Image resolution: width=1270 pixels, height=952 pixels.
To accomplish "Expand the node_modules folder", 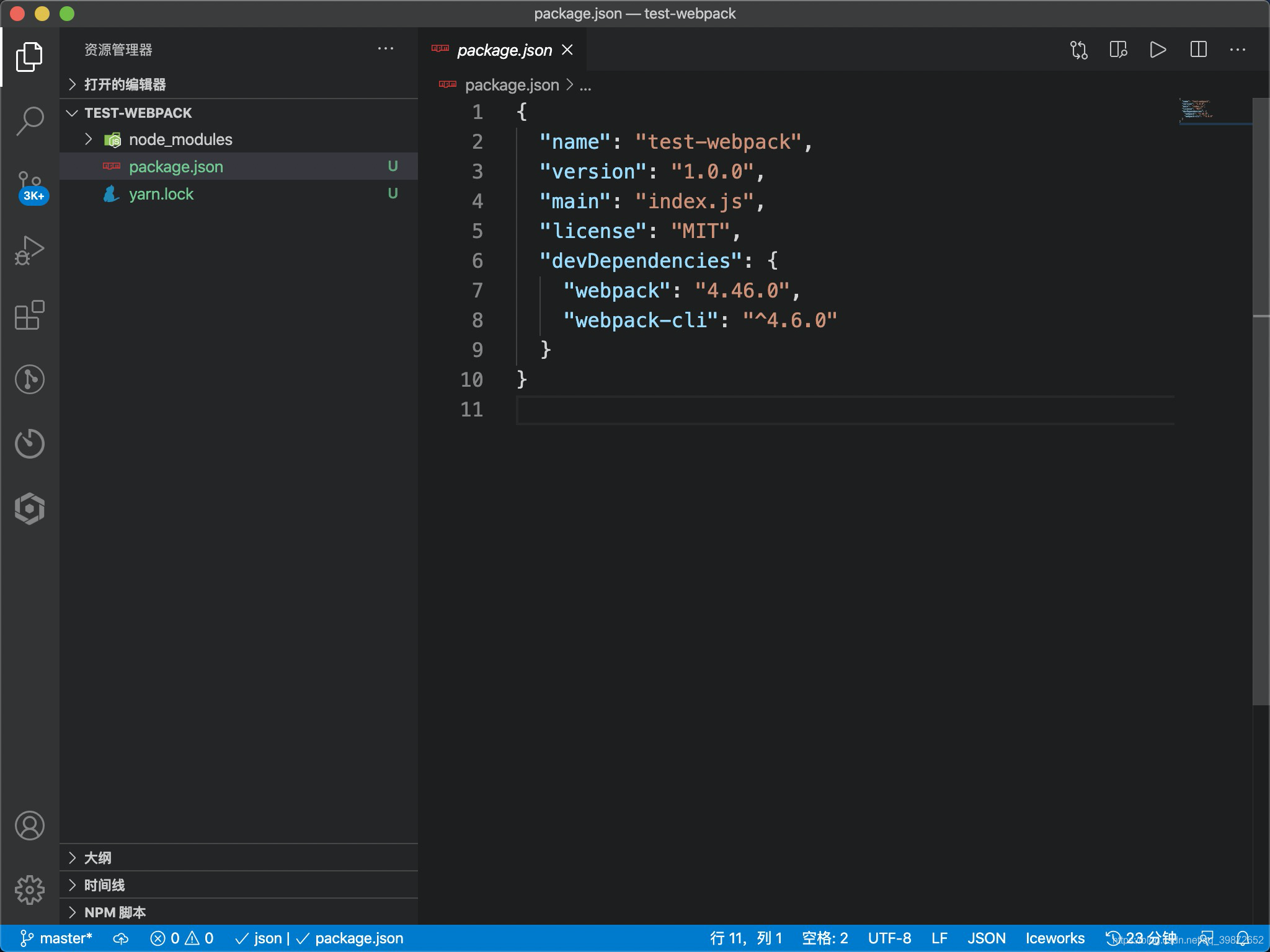I will click(239, 139).
